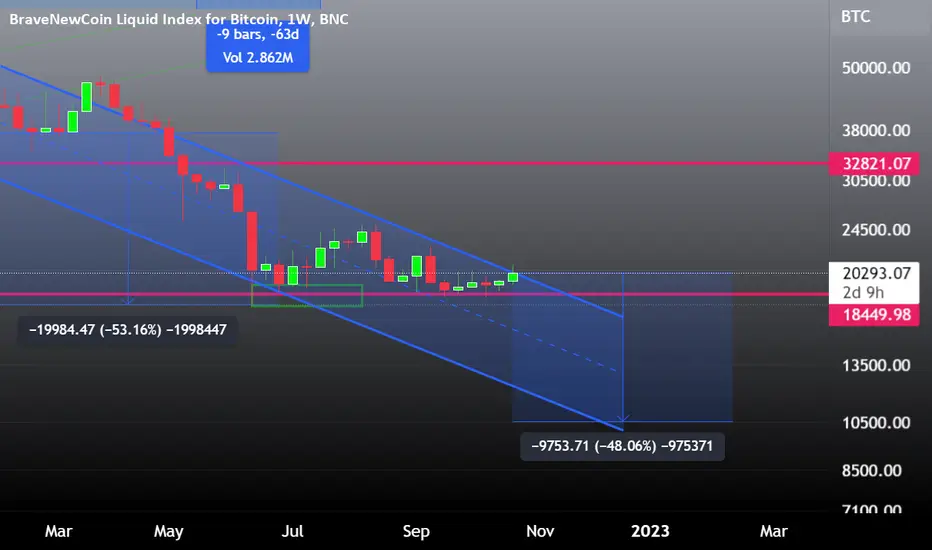The width and height of the screenshot is (932, 550).
Task: Click the 2023 time axis label
Action: point(650,531)
